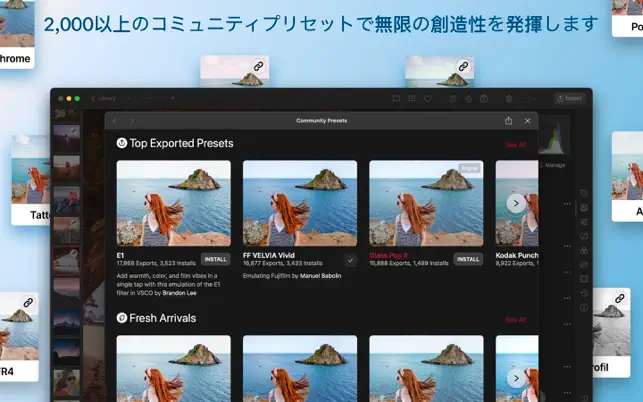643x402 pixels.
Task: Click the link icon on the FR4 card
Action: (x=28, y=303)
